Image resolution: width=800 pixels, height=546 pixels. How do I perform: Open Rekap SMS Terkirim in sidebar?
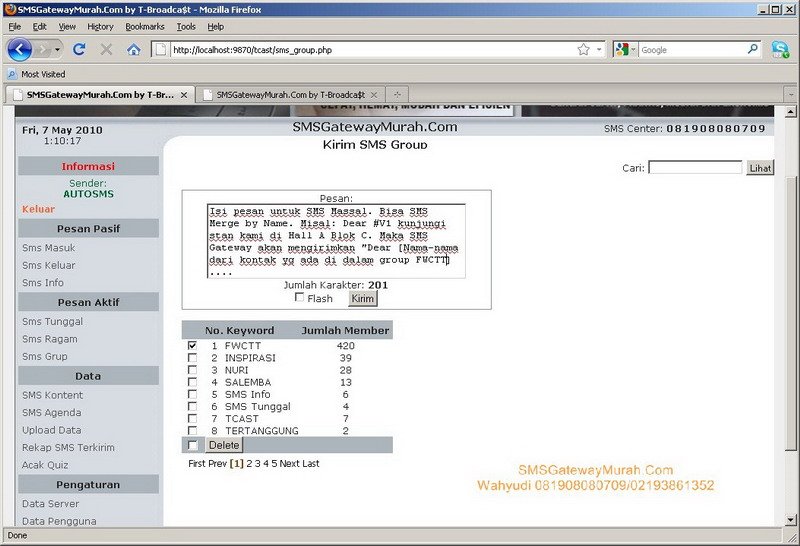[68, 448]
